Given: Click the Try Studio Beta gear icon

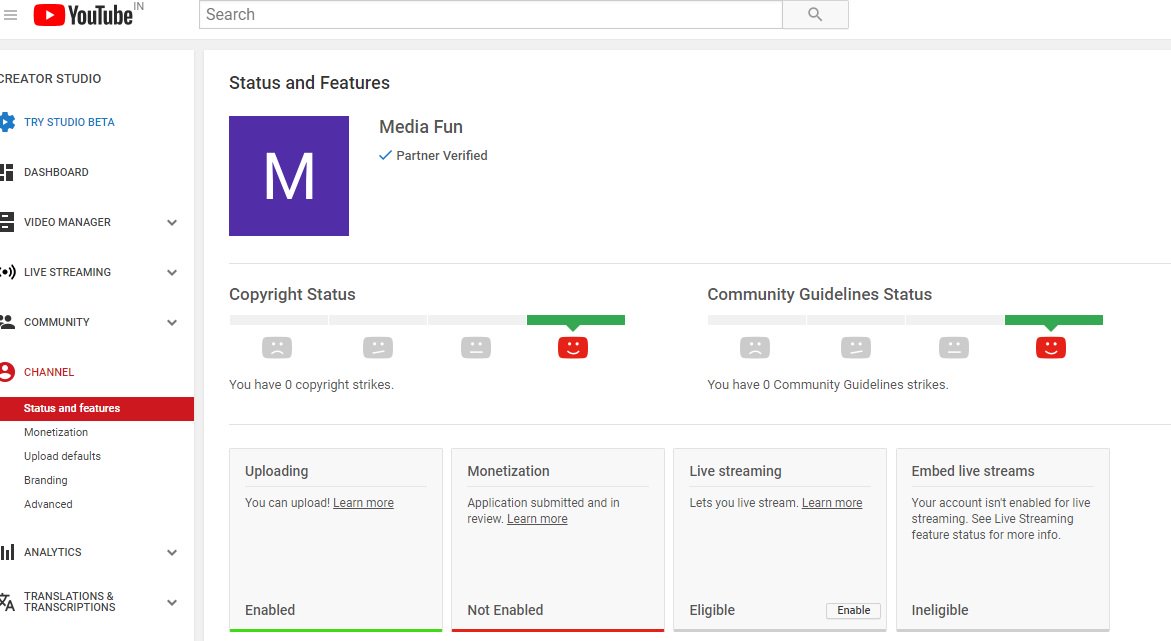Looking at the screenshot, I should pyautogui.click(x=7, y=122).
